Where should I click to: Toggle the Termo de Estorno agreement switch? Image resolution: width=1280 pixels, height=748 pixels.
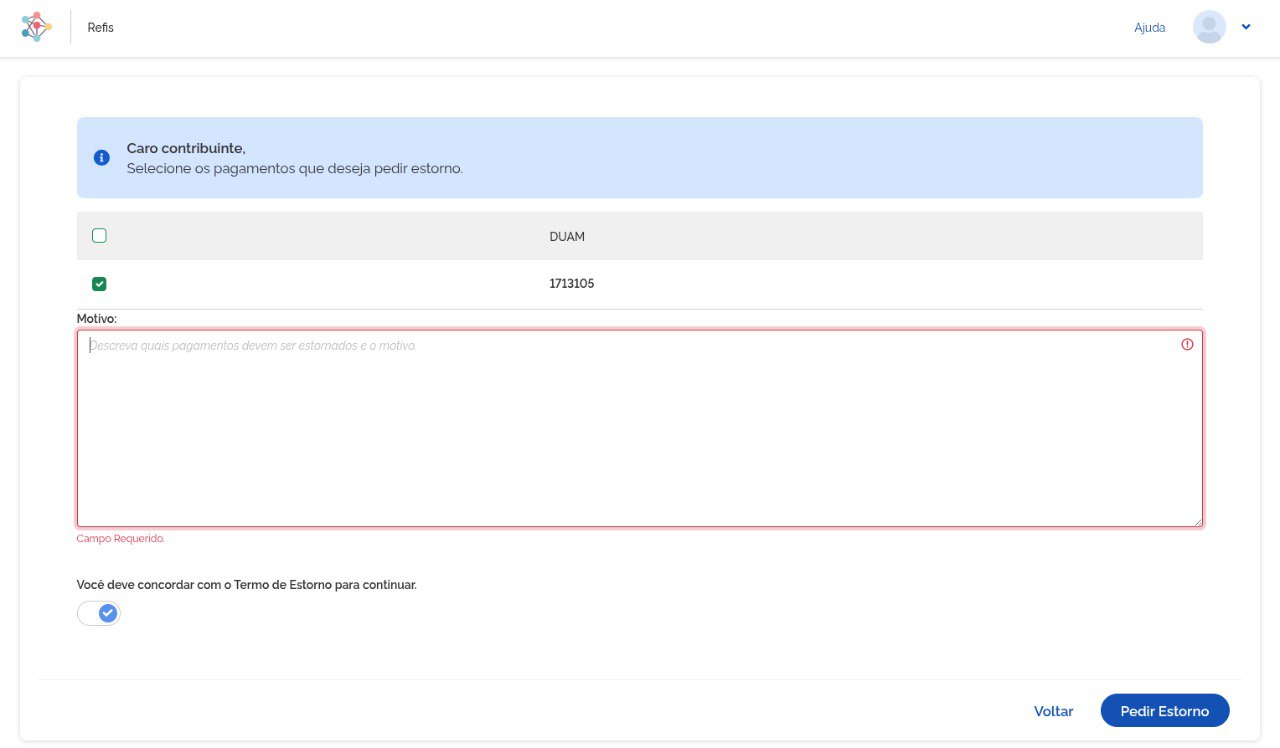coord(99,613)
